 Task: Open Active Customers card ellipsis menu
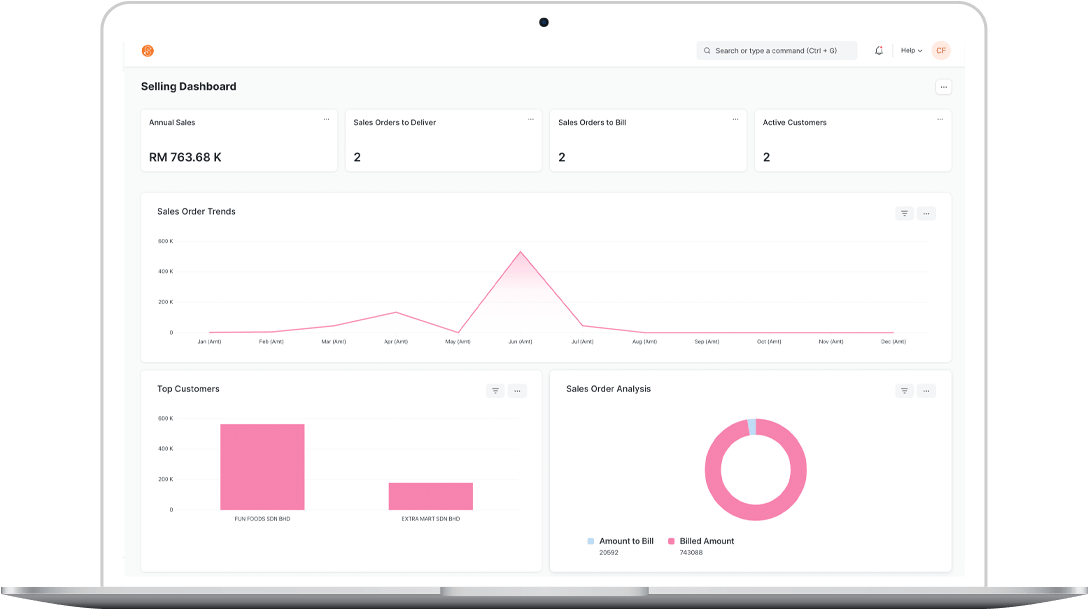[940, 119]
